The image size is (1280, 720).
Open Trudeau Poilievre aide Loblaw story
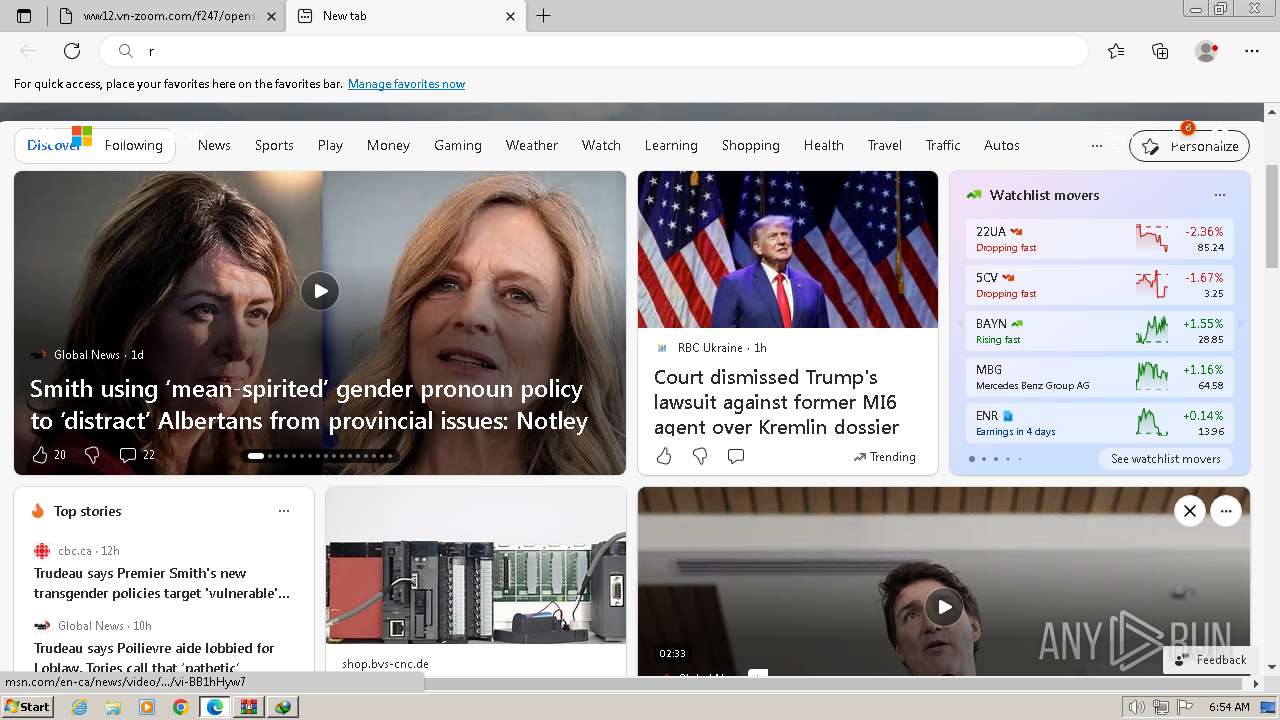click(154, 657)
